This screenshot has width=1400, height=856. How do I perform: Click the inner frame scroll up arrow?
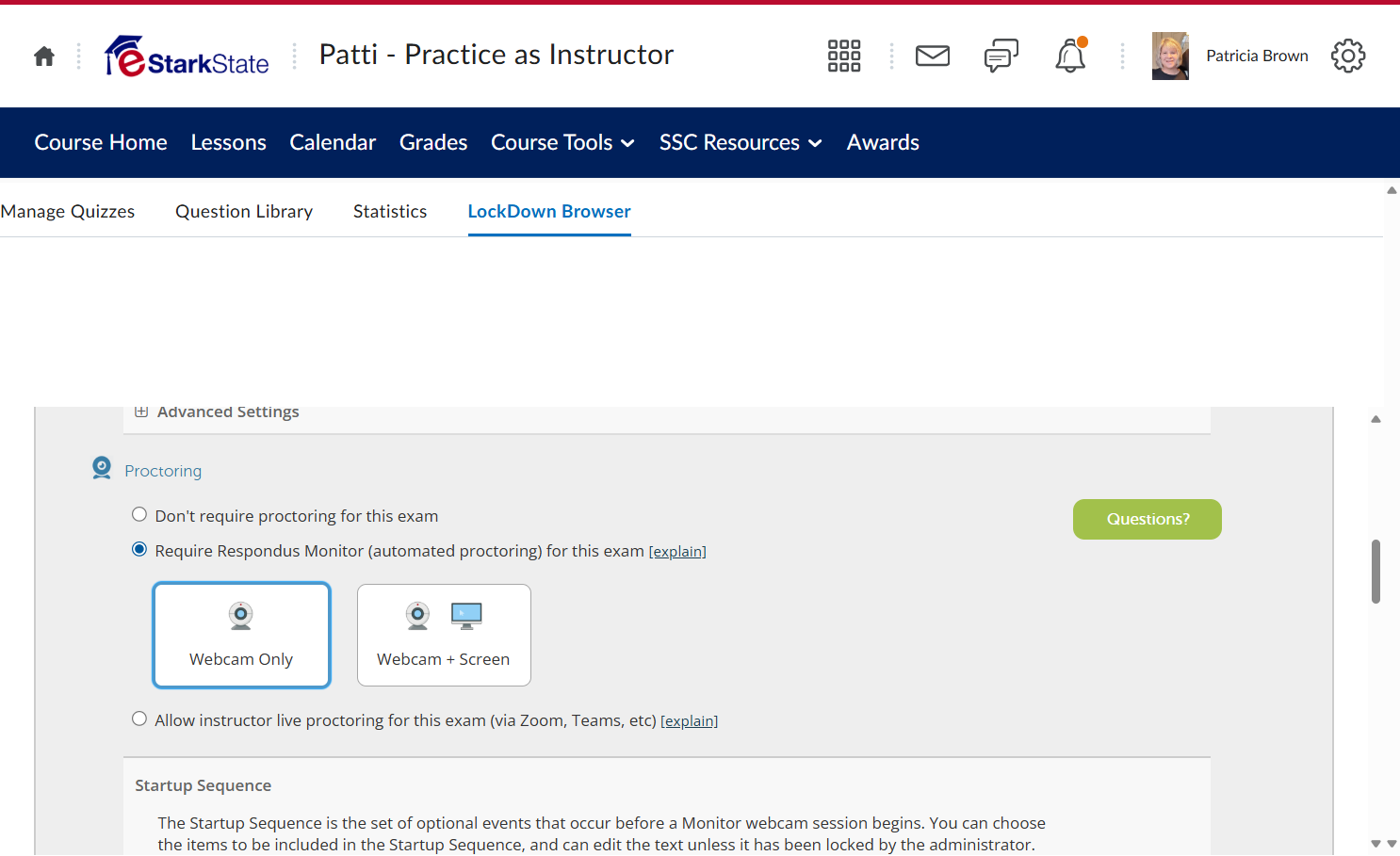click(x=1376, y=419)
